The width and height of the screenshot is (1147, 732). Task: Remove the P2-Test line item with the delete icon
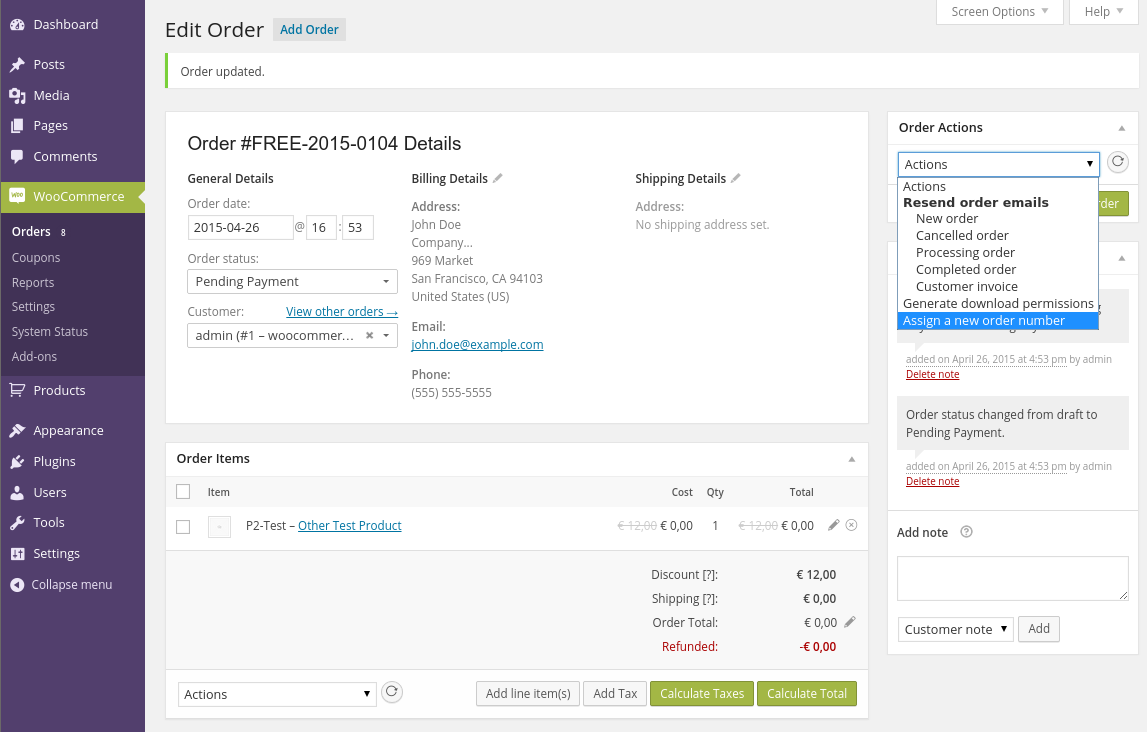851,525
